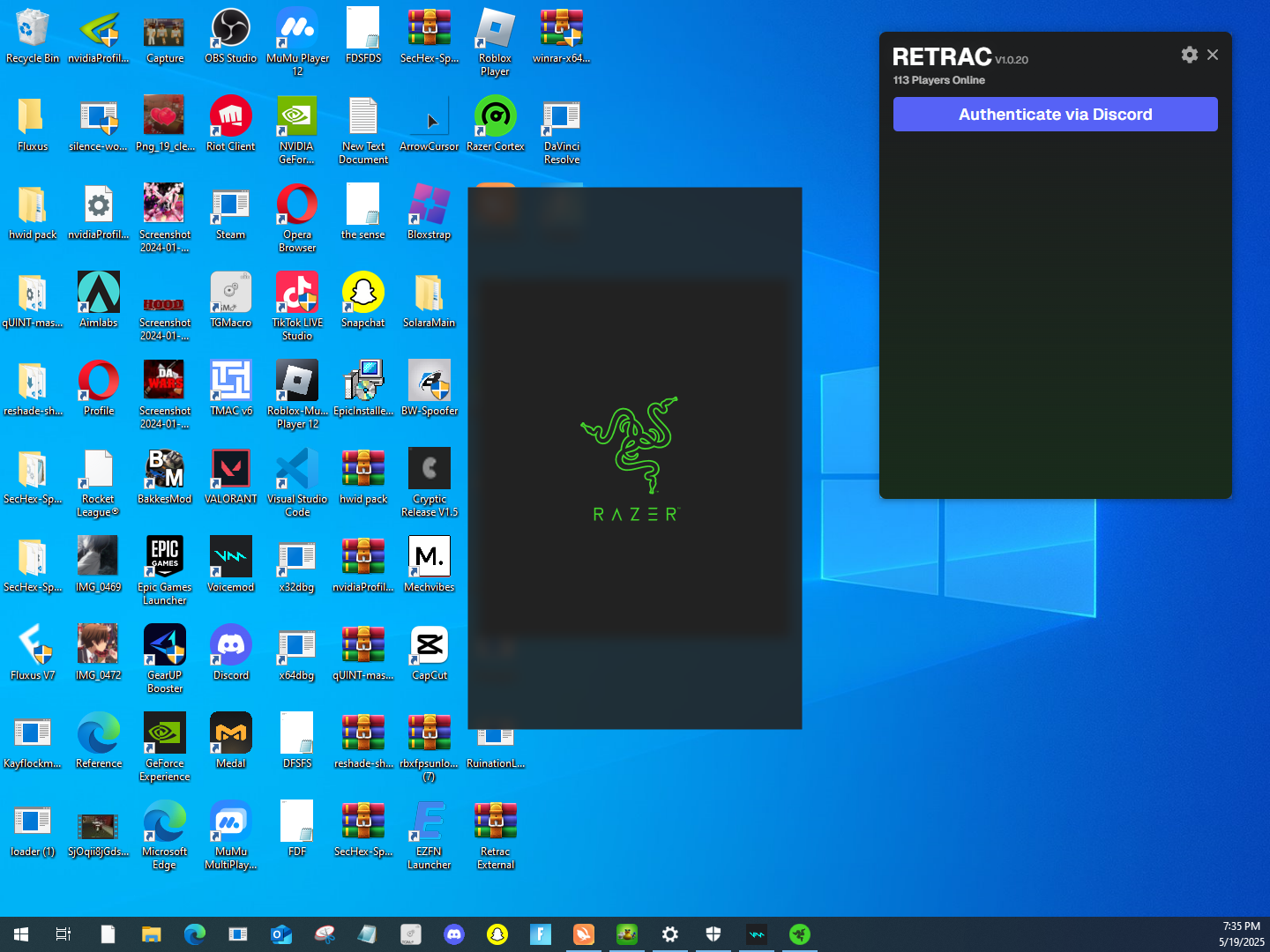Select EZFN Launcher desktop icon

coord(430,836)
